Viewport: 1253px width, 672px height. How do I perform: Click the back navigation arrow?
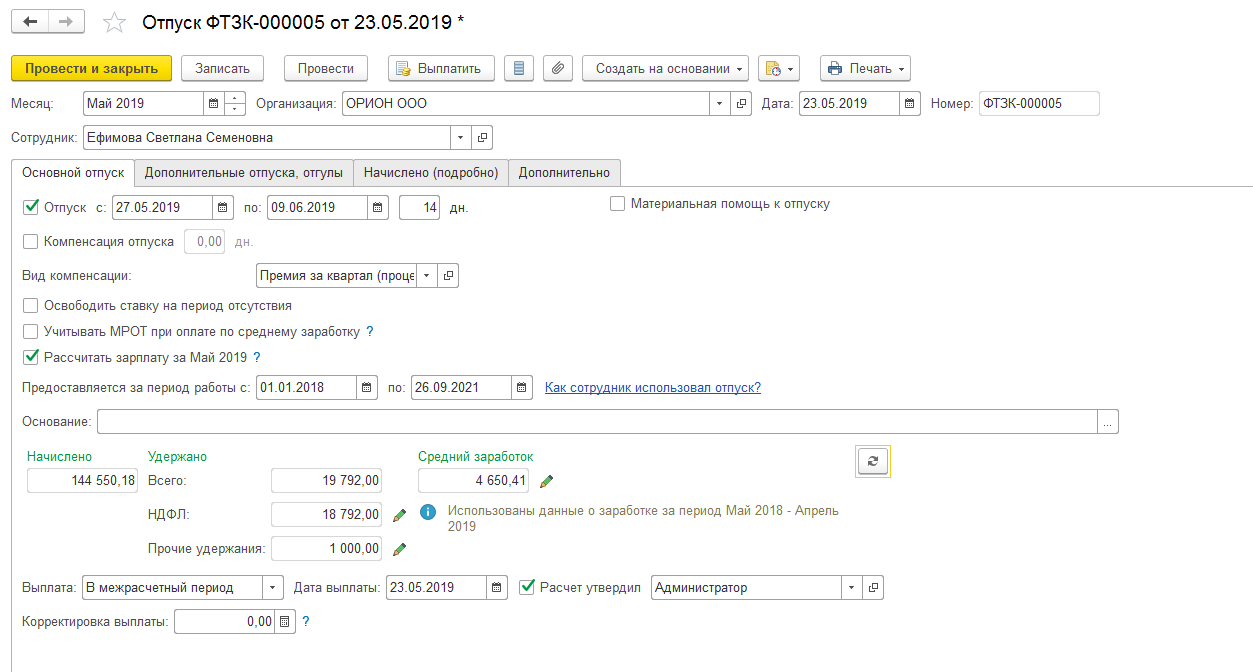[x=29, y=21]
